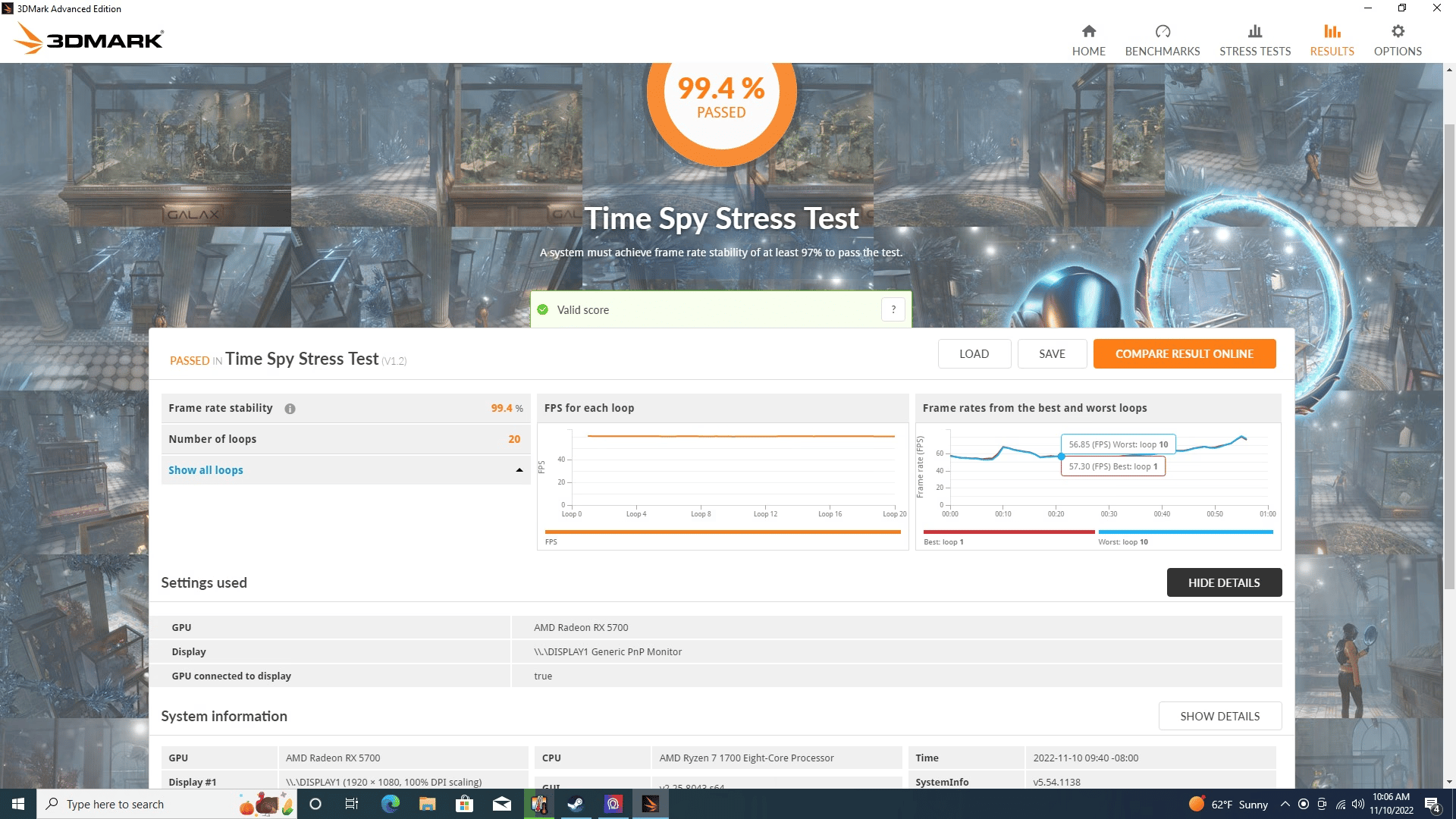Screen dimensions: 1456x819
Task: Show hidden system tray icons
Action: pos(1285,804)
